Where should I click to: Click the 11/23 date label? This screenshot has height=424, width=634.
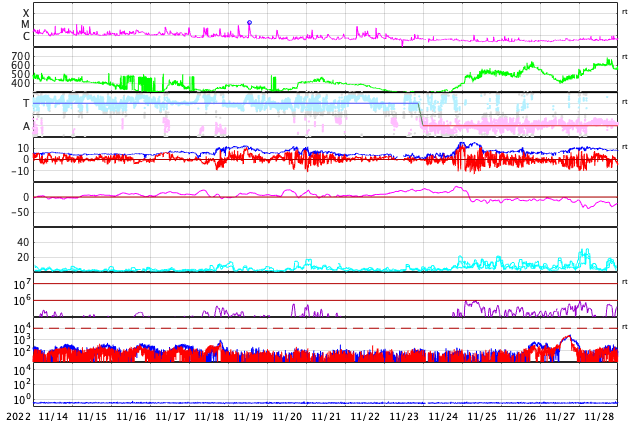404,416
